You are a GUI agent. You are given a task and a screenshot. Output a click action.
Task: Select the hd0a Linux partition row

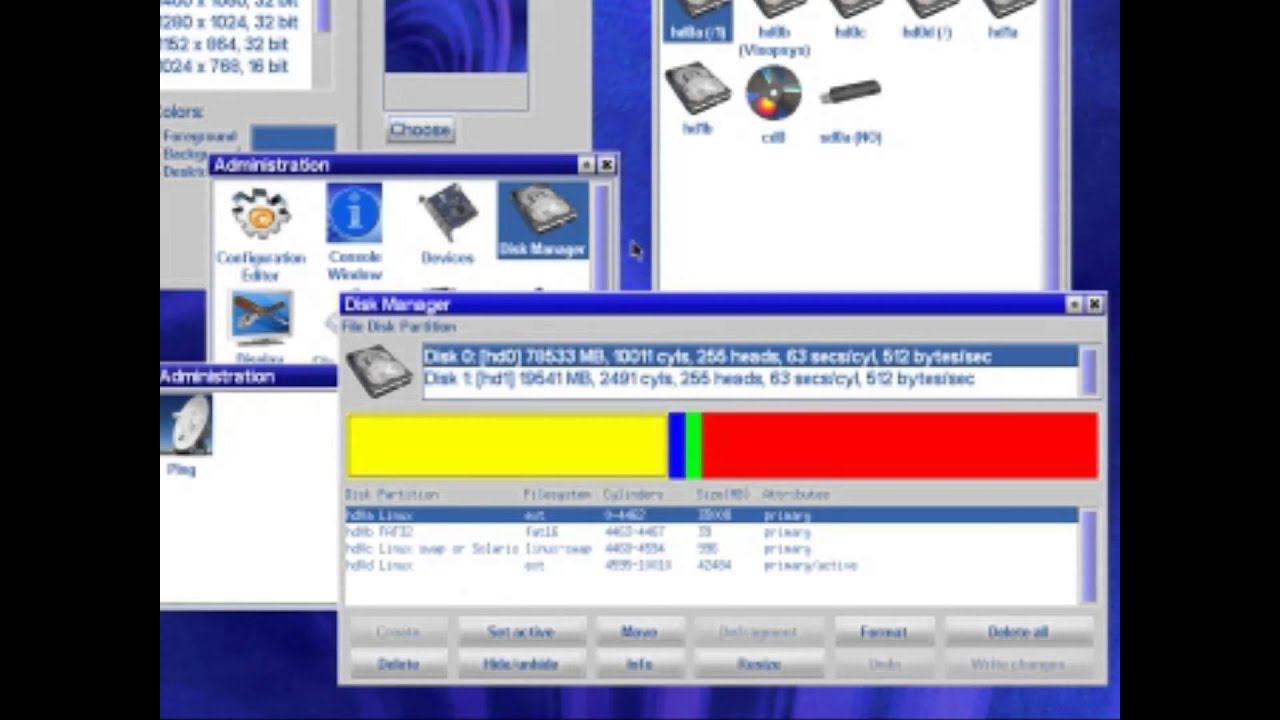coord(711,515)
